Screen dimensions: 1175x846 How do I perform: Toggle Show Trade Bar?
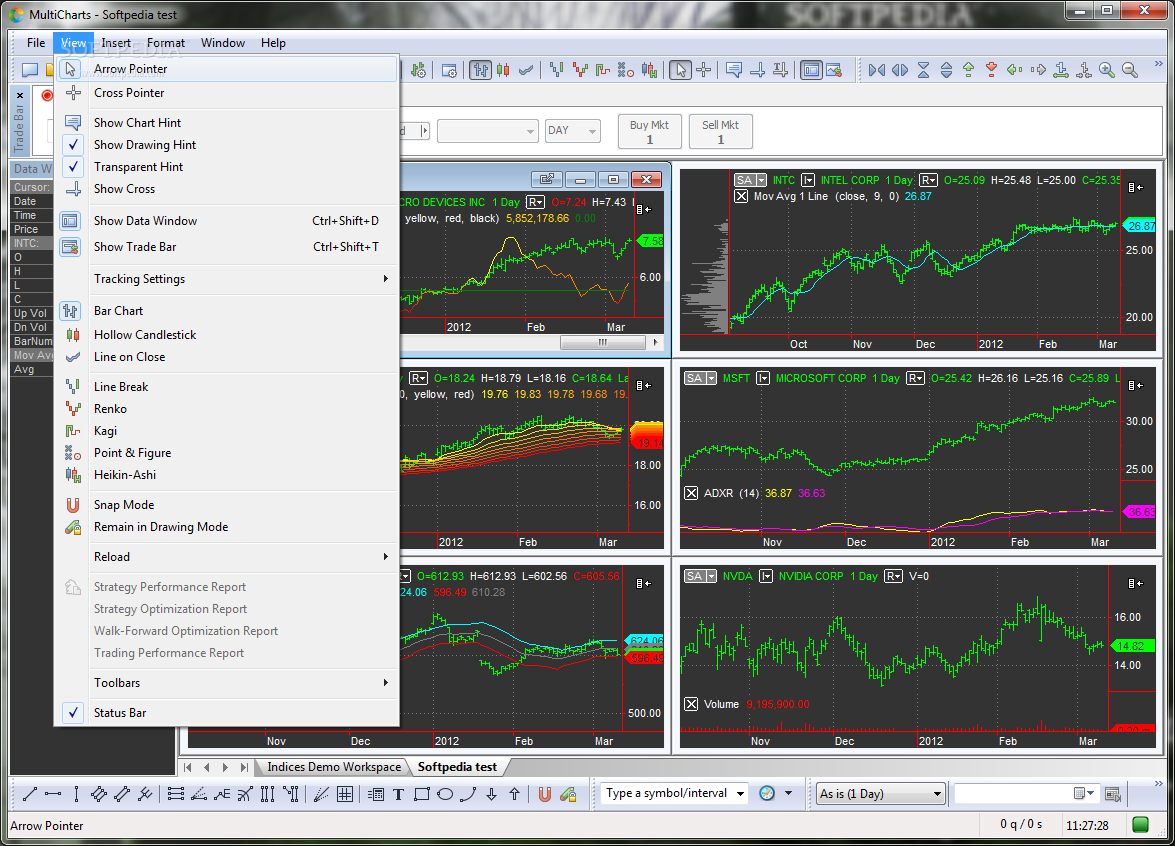point(226,247)
